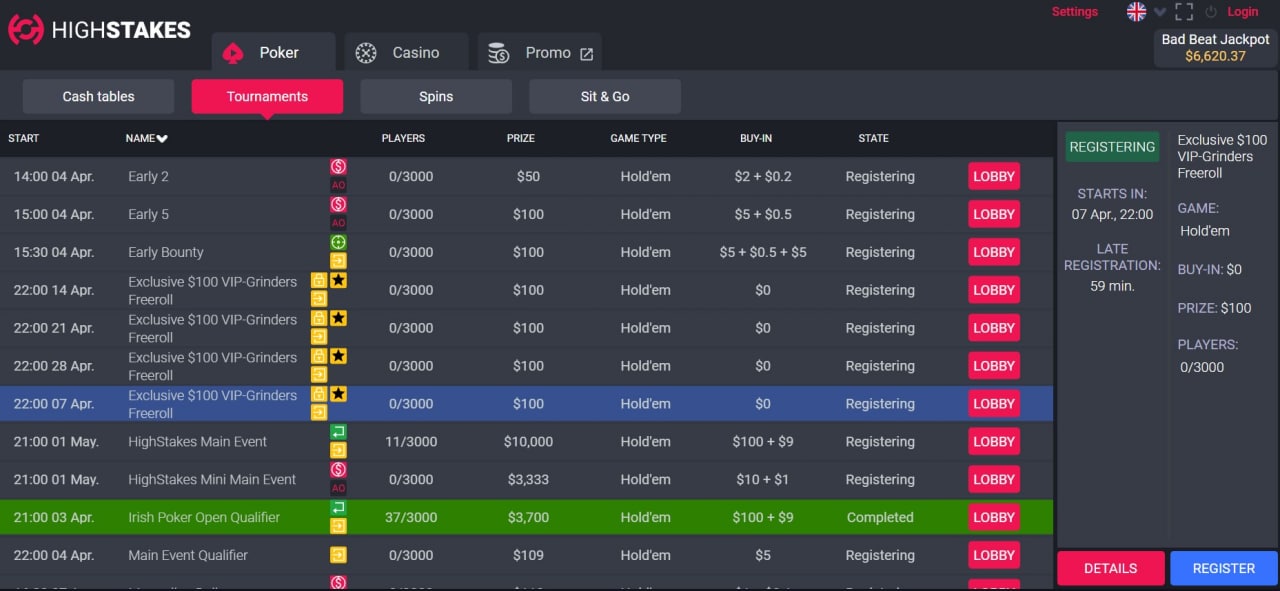Open Details for the selected tournament
Screen dimensions: 1280x591
1110,568
